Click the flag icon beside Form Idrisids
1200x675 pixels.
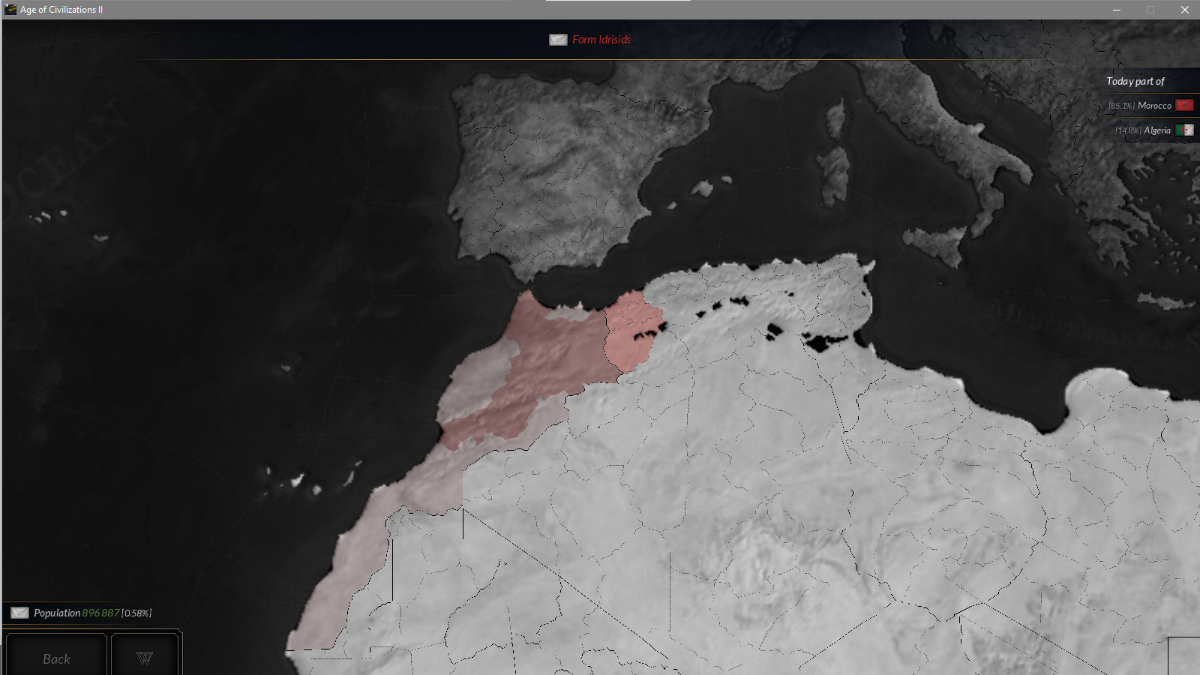(558, 40)
